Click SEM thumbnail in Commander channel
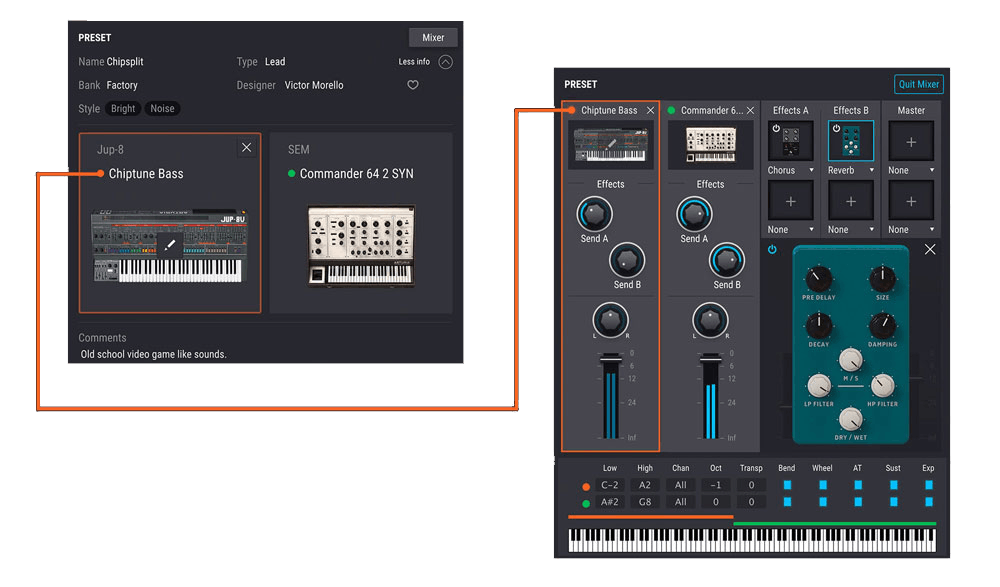 [710, 145]
